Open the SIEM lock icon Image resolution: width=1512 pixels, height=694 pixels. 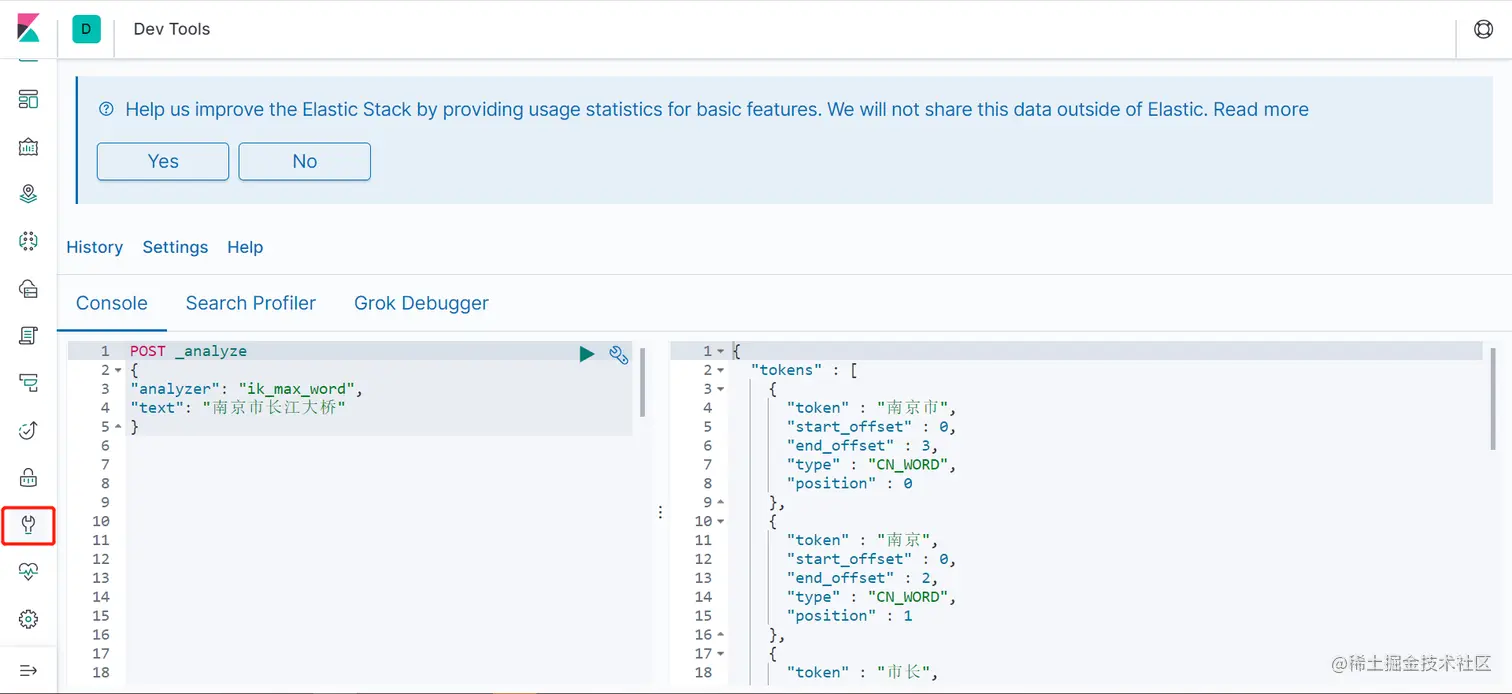28,477
